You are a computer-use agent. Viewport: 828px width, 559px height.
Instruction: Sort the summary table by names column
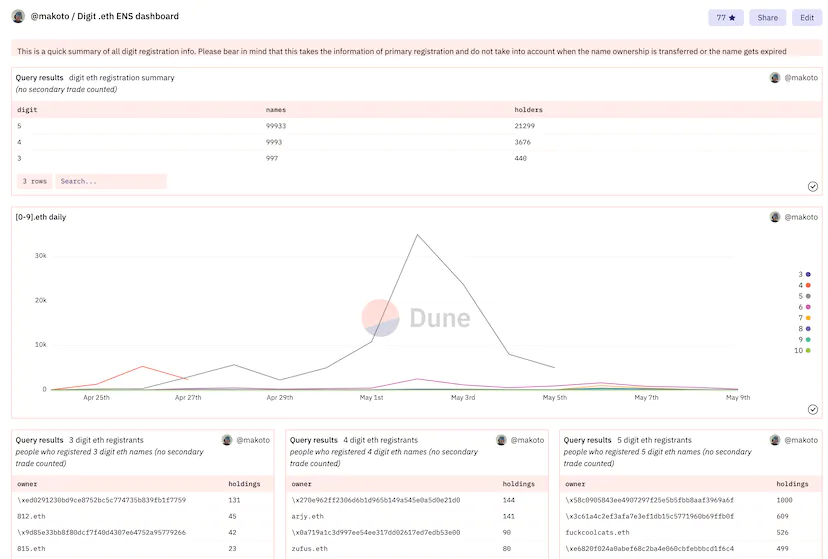[276, 109]
